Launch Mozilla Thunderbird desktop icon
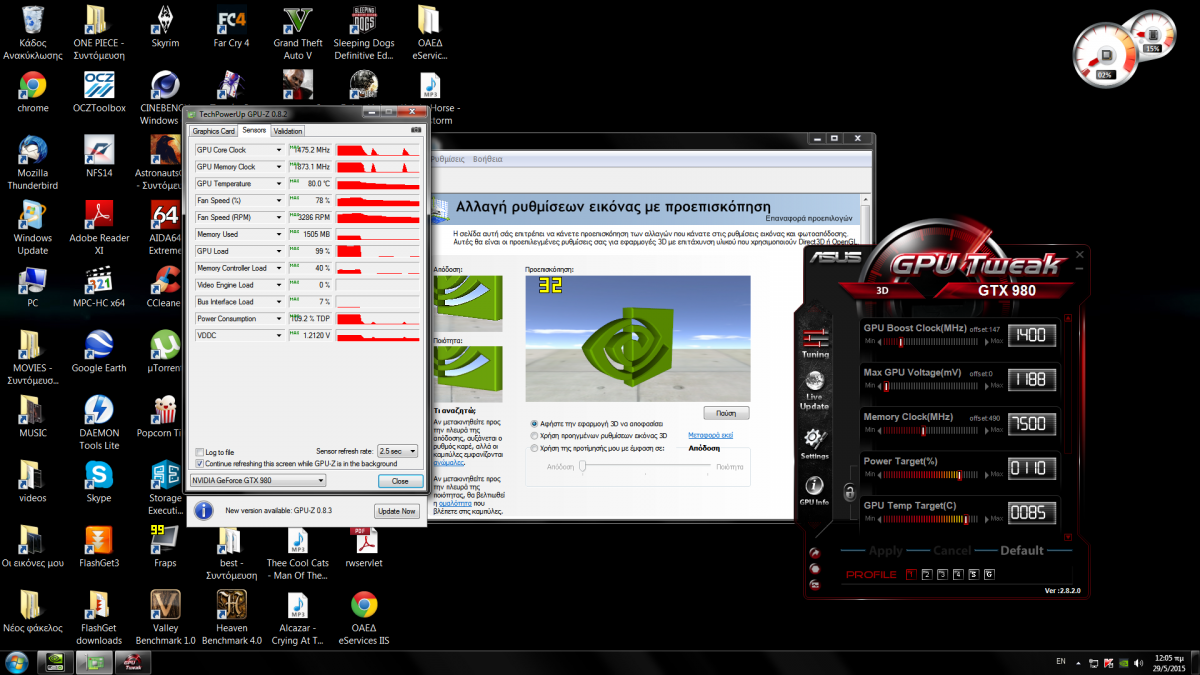This screenshot has height=675, width=1200. [x=32, y=163]
